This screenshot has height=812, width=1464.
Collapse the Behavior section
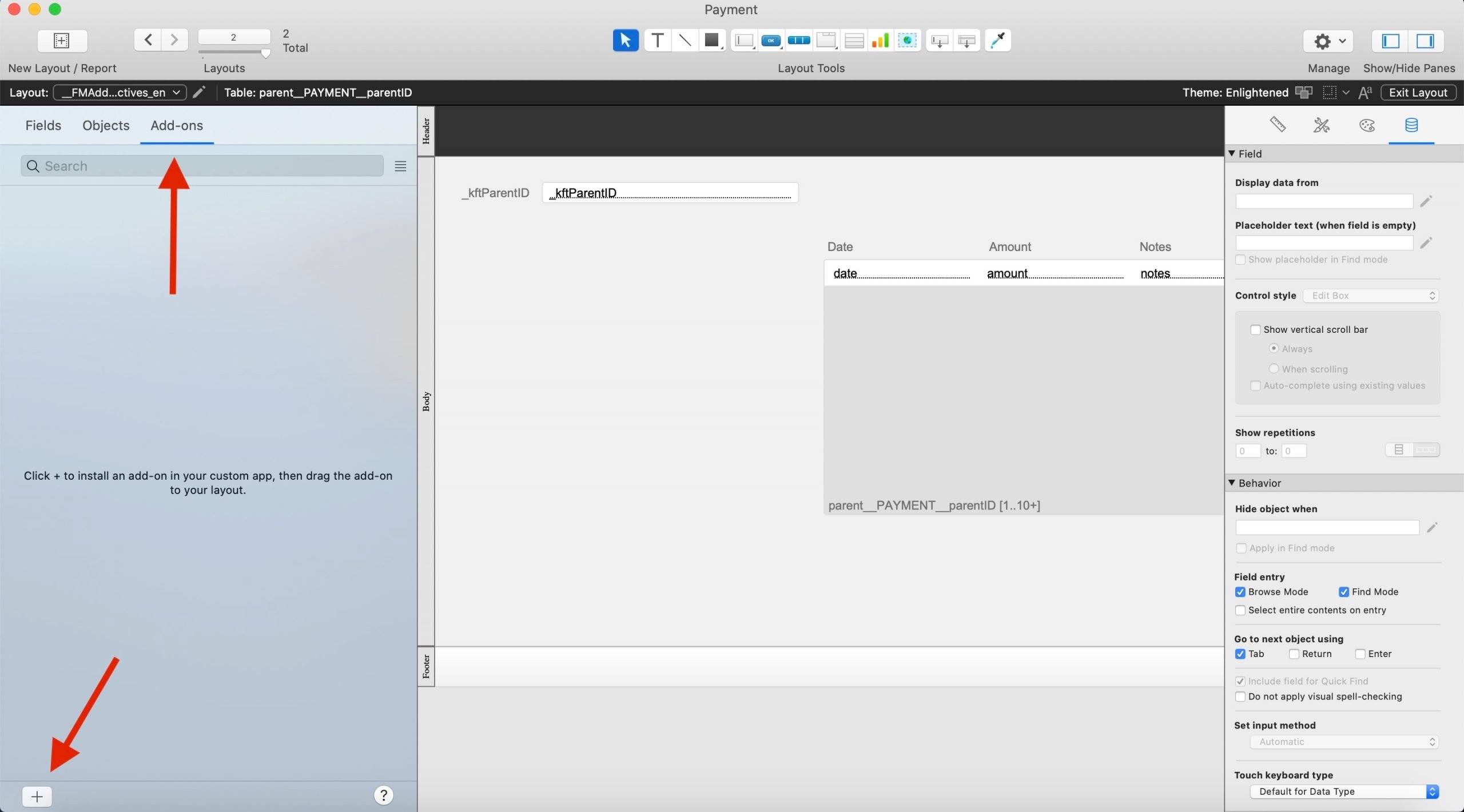tap(1232, 483)
